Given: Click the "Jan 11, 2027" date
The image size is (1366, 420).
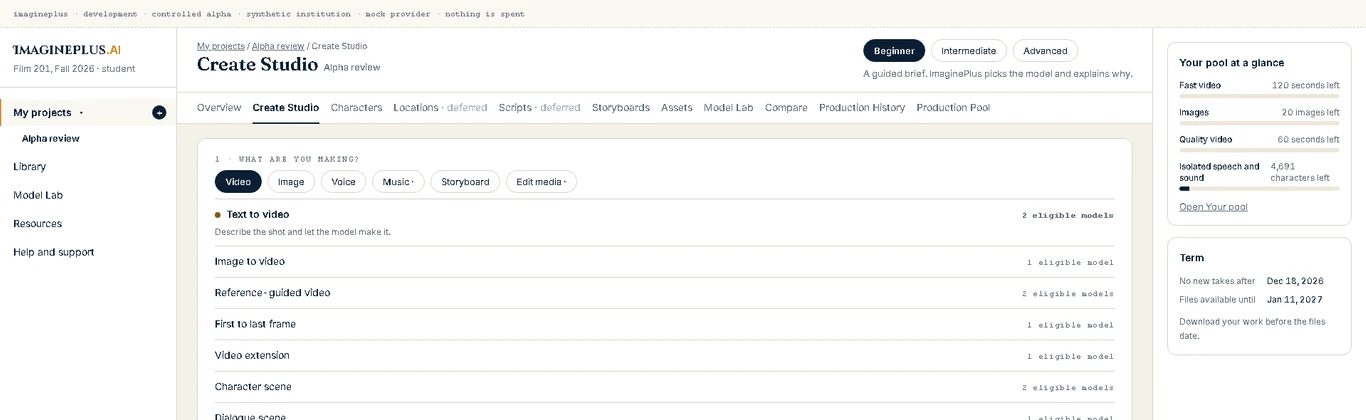Looking at the screenshot, I should [x=1294, y=299].
